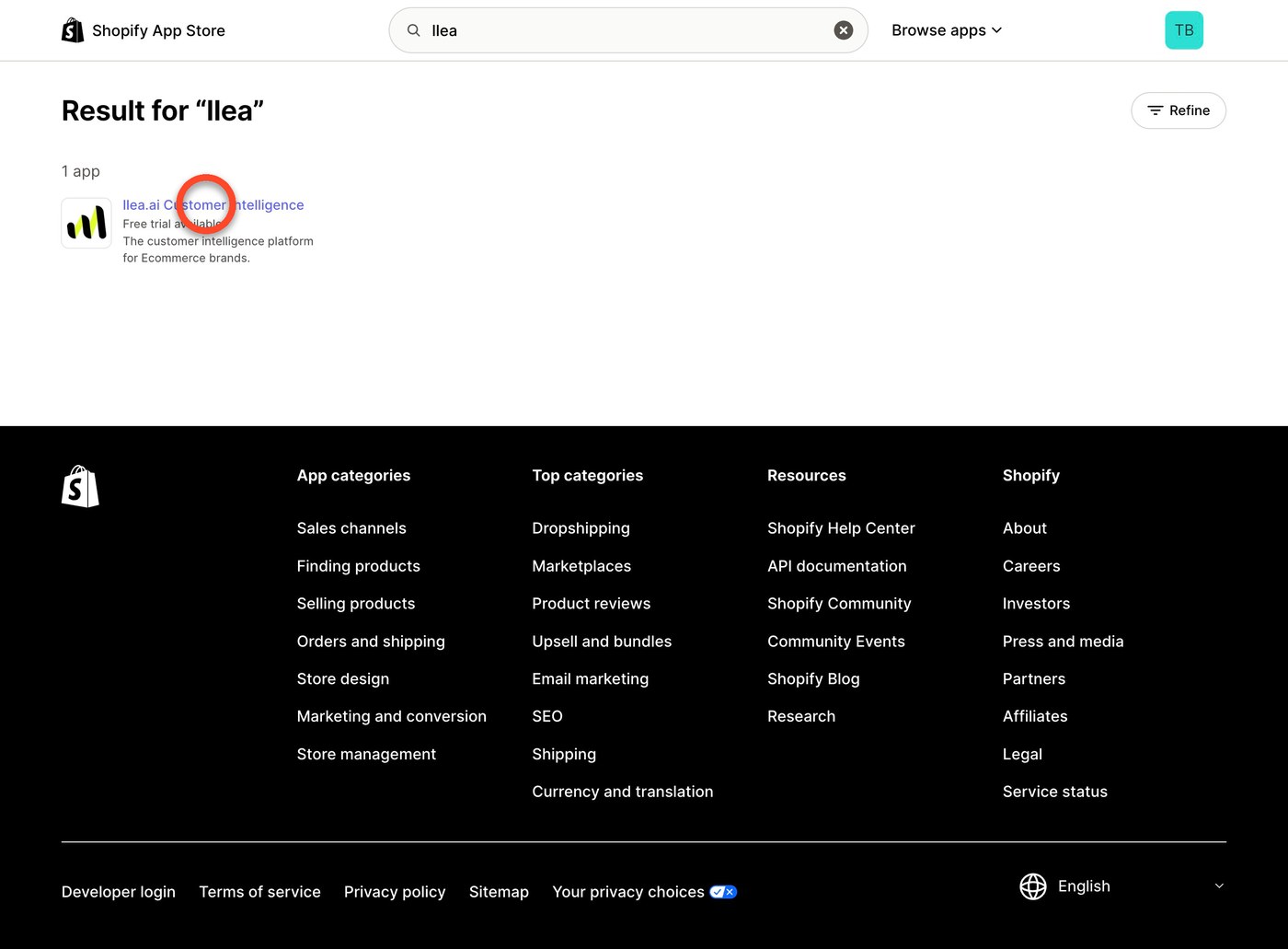
Task: Open the Ilea.ai app icon thumbnail
Action: [86, 223]
